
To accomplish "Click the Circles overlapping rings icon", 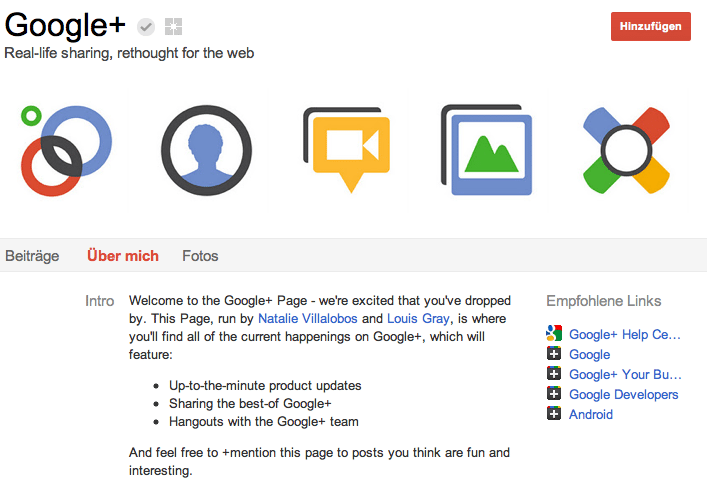I will (x=66, y=151).
